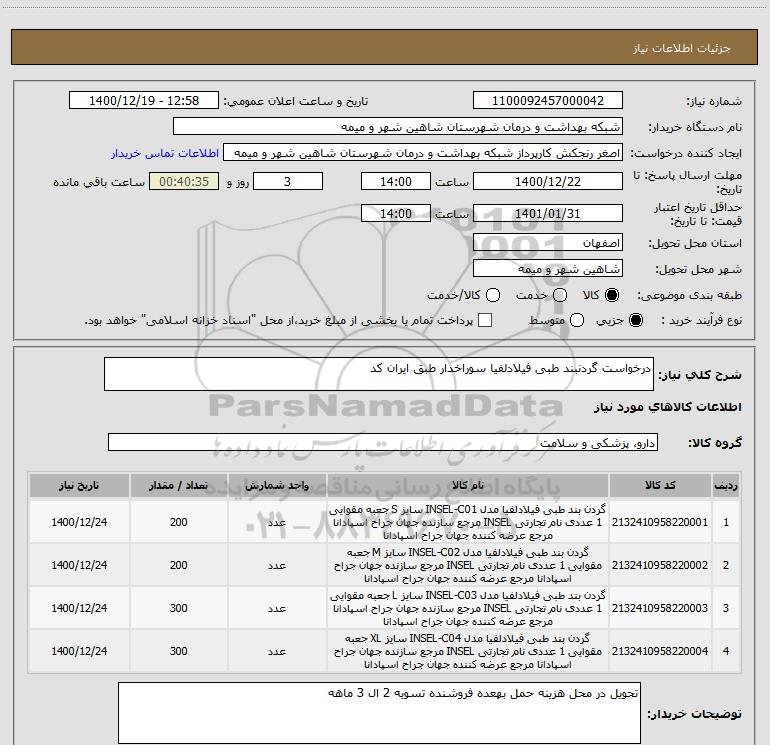Image resolution: width=770 pixels, height=745 pixels.
Task: Click the unit عدد in row 2
Action: click(277, 565)
